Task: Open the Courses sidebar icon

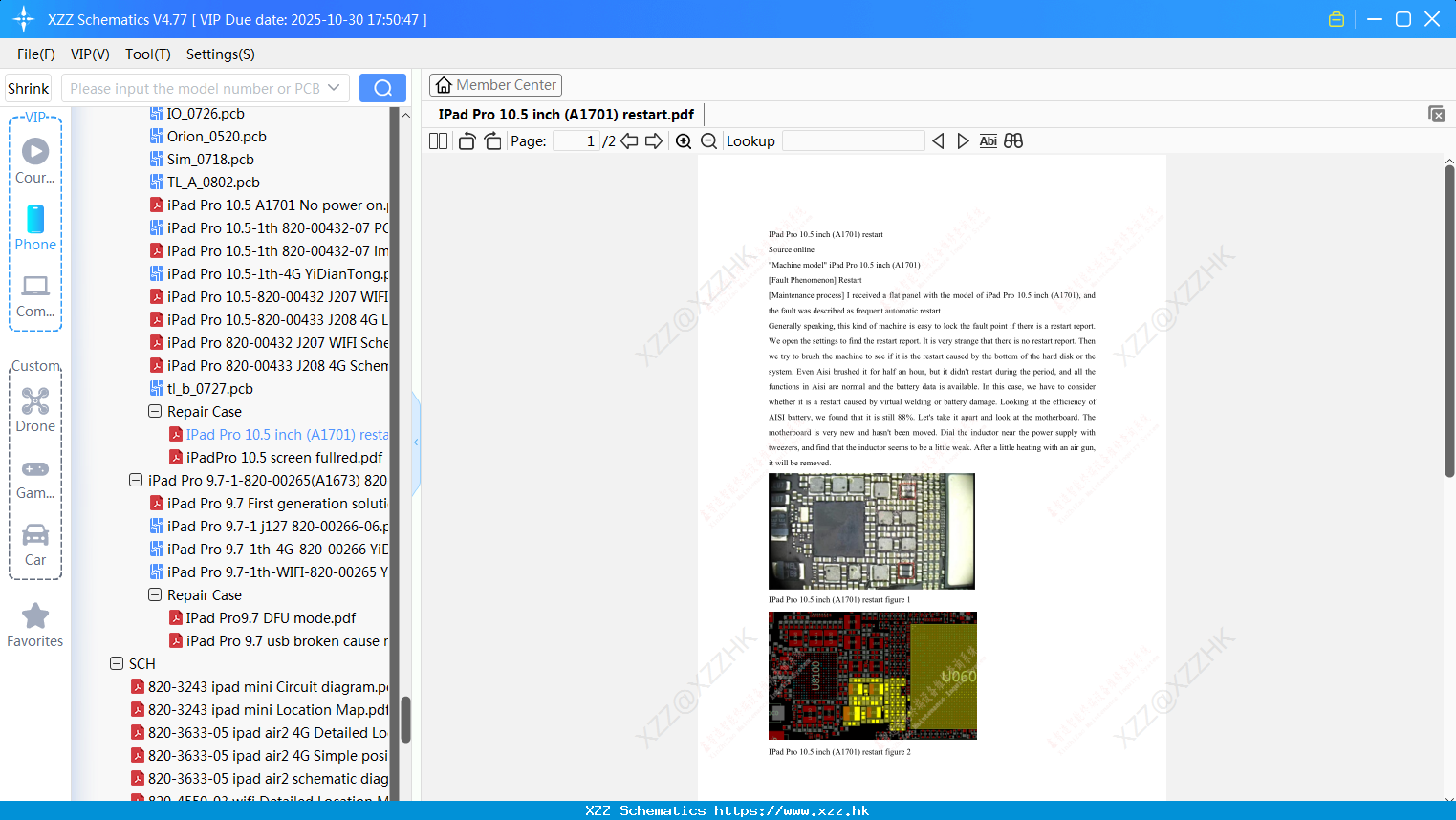Action: (35, 161)
